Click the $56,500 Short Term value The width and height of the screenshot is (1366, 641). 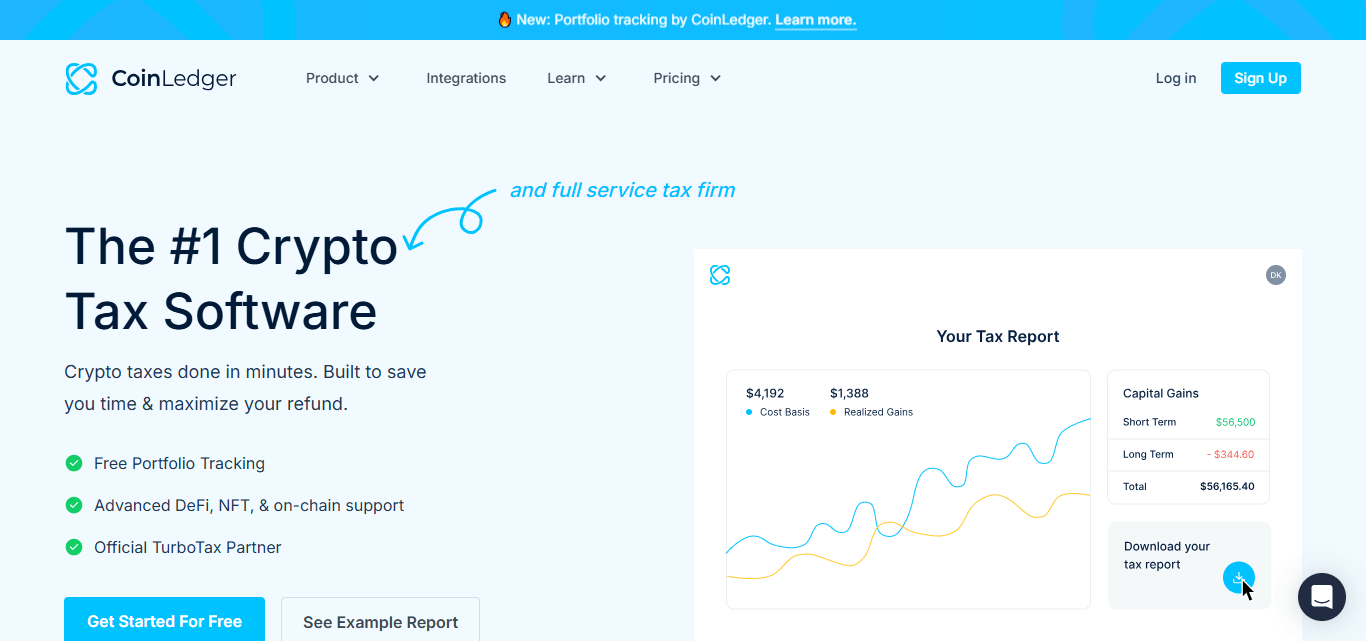pyautogui.click(x=1235, y=422)
